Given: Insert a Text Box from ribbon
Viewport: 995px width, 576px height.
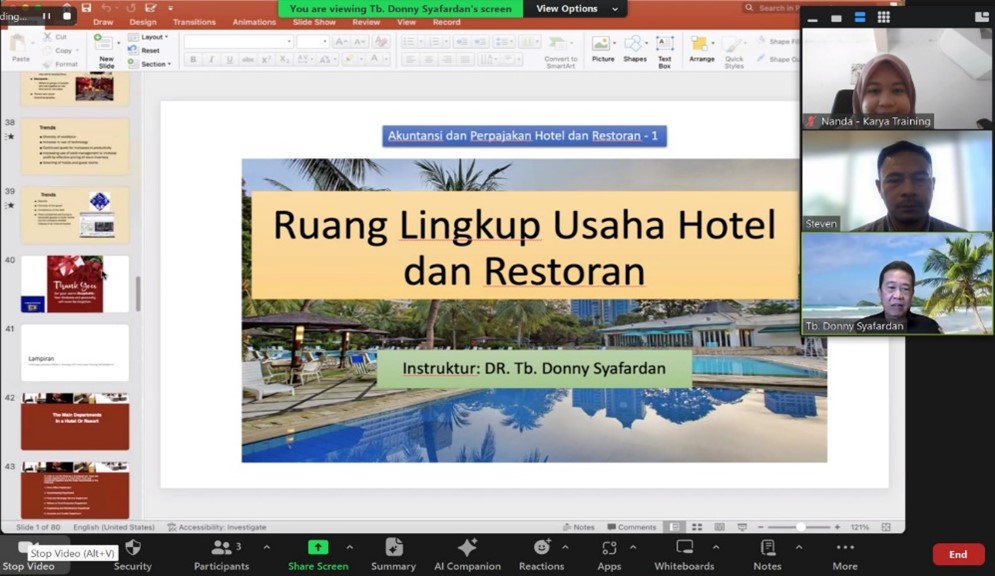Looking at the screenshot, I should (664, 51).
